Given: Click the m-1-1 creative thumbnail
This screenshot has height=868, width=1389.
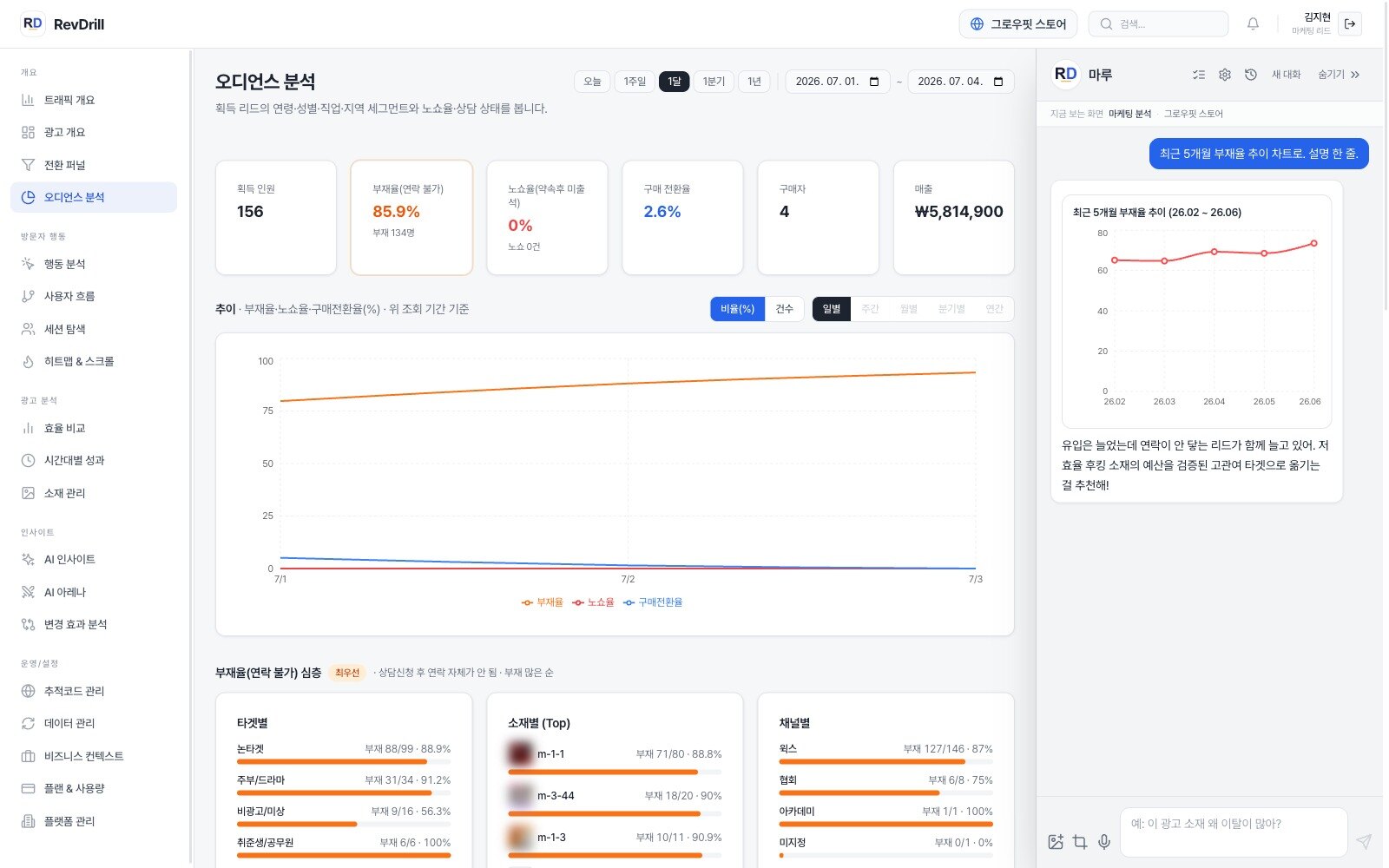Looking at the screenshot, I should [520, 753].
